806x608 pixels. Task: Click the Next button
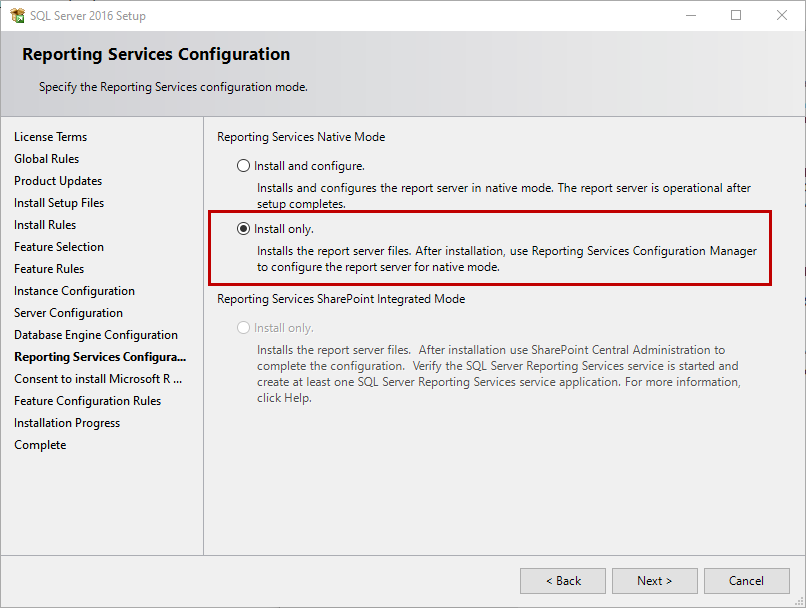pyautogui.click(x=655, y=581)
